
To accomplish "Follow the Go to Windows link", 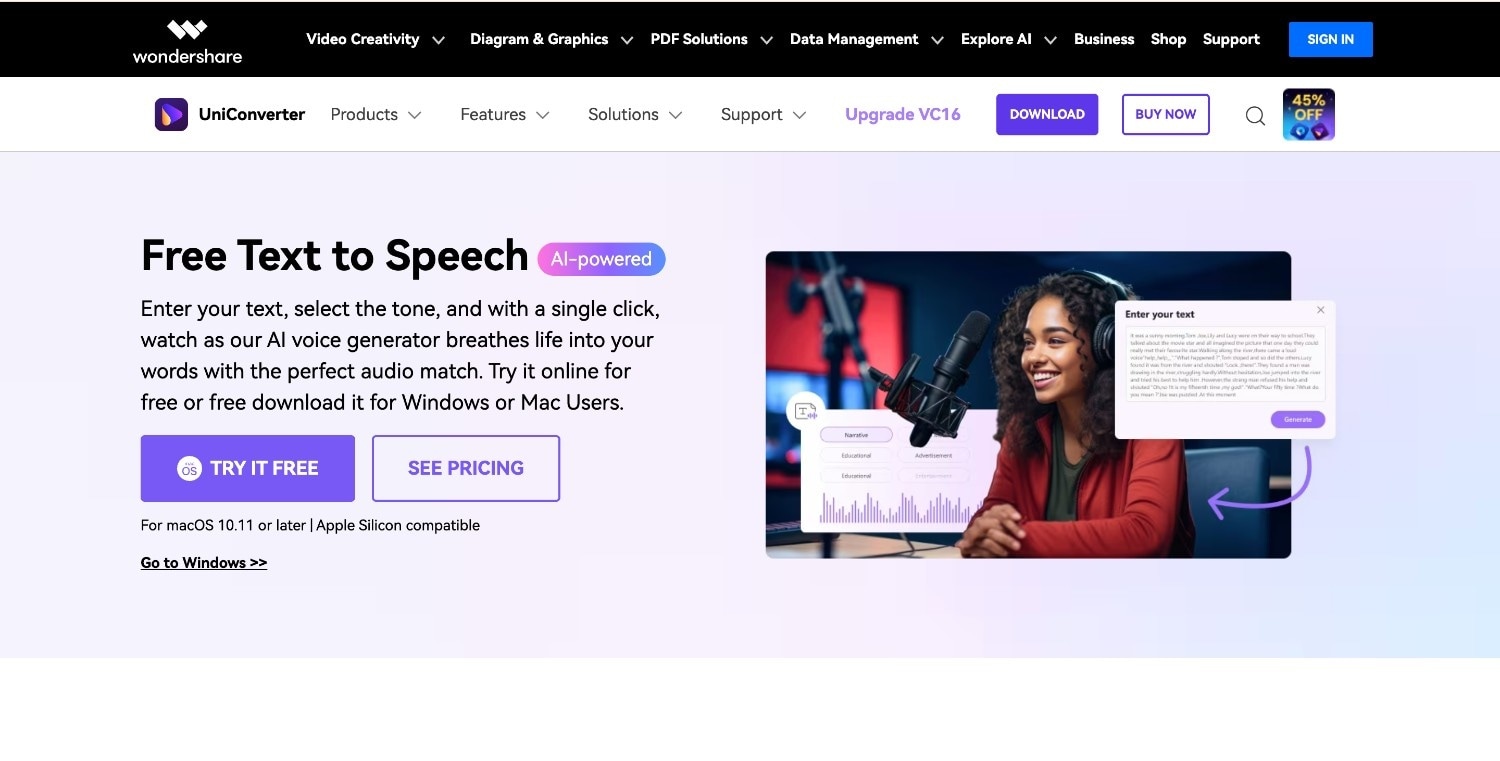I will coord(204,563).
